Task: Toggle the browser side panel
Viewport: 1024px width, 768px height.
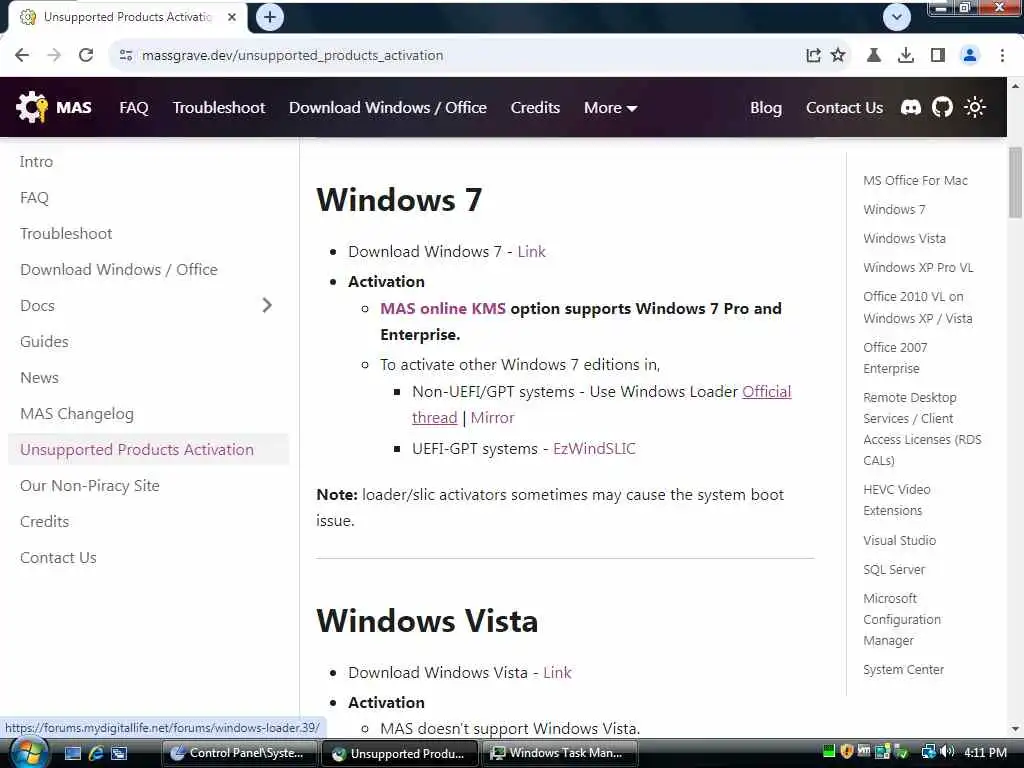Action: click(x=938, y=56)
